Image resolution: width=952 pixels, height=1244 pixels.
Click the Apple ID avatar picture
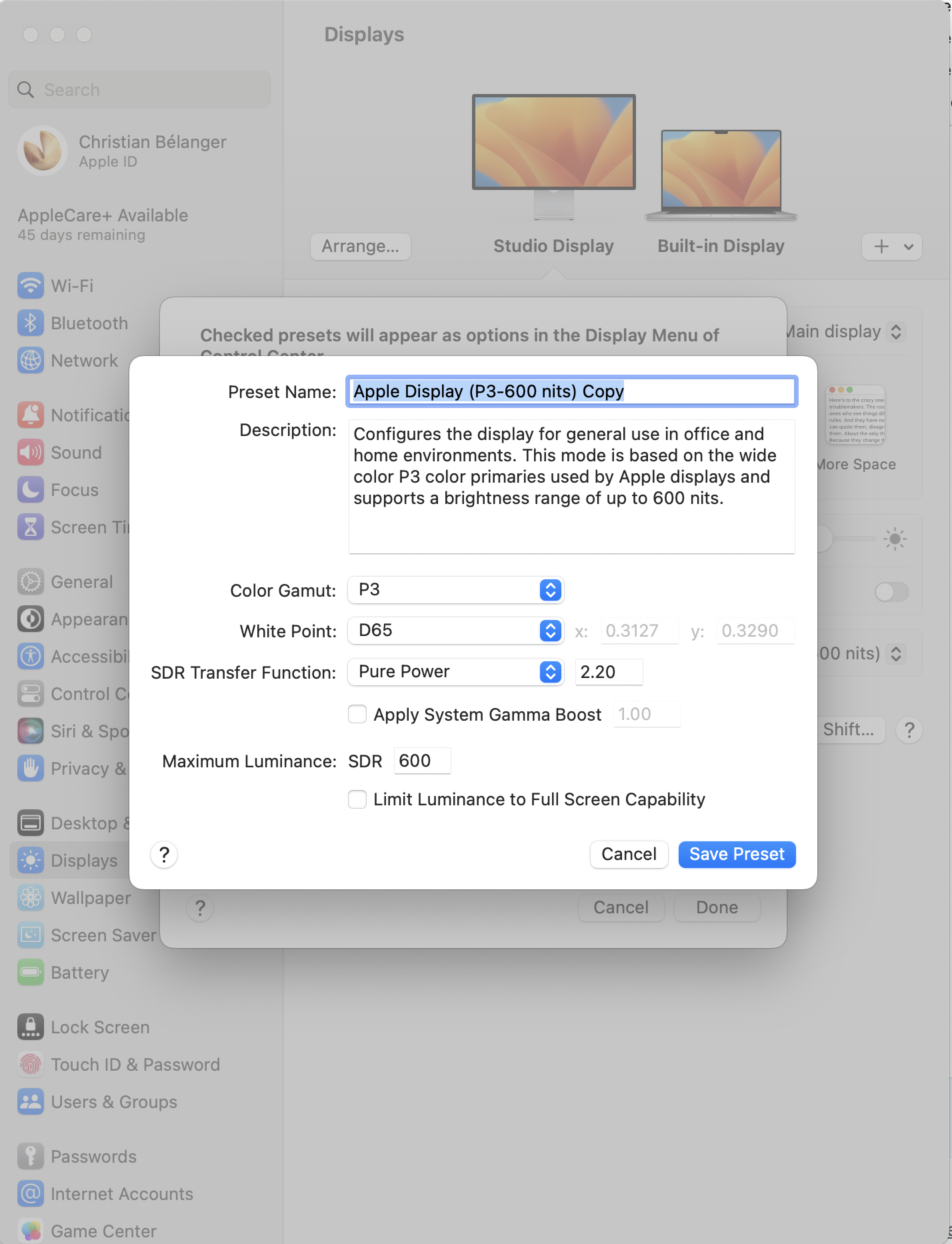tap(43, 151)
